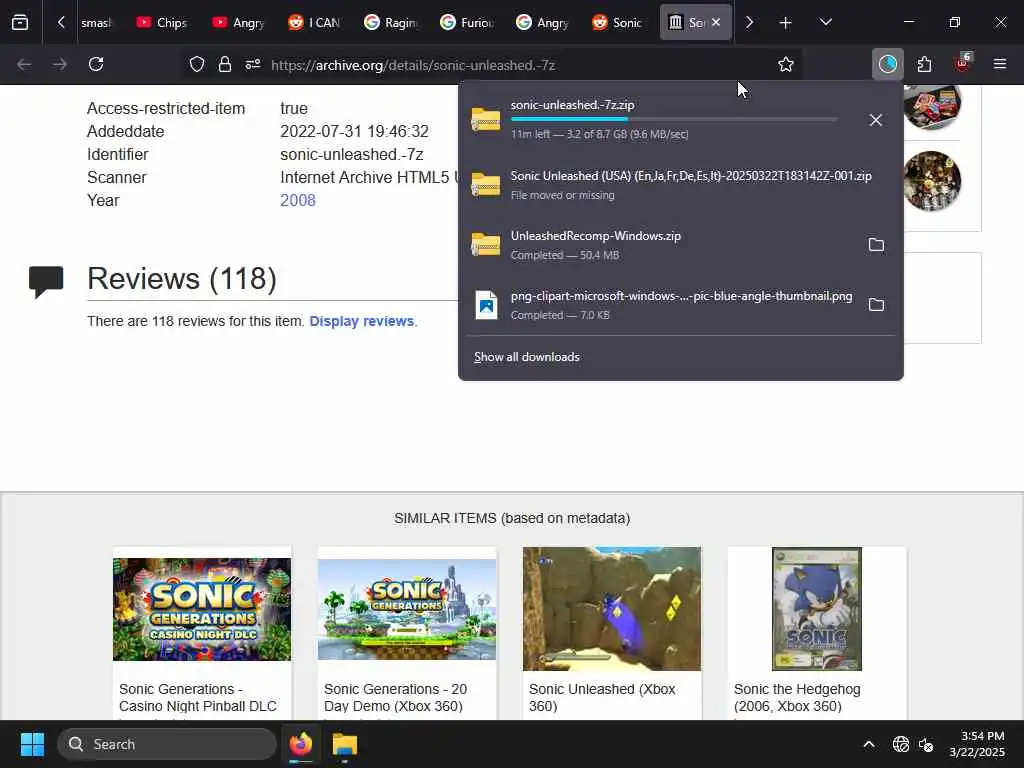Open a new tab with plus button
Screen dimensions: 1024x768
[786, 23]
